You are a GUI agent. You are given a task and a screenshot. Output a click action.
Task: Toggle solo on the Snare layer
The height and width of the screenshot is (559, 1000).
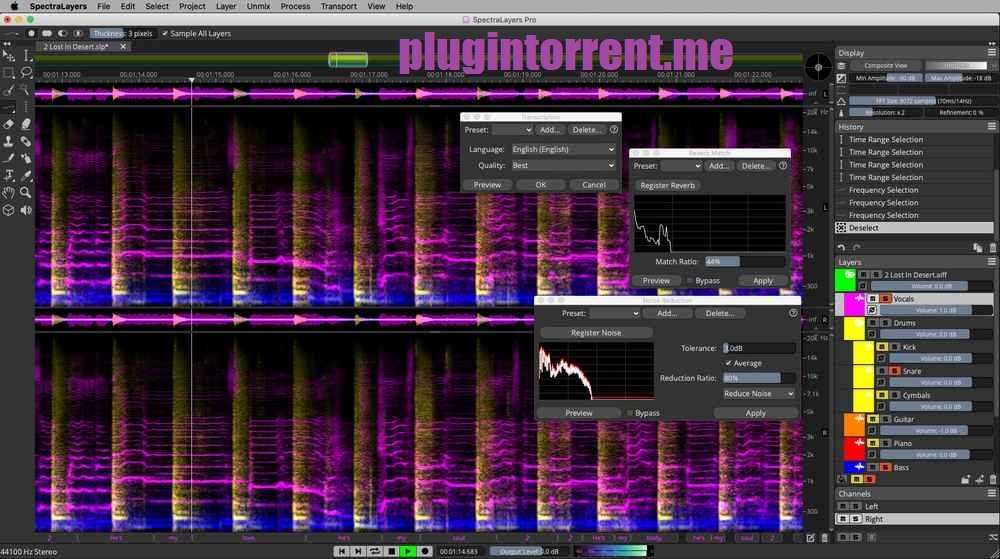(x=895, y=371)
